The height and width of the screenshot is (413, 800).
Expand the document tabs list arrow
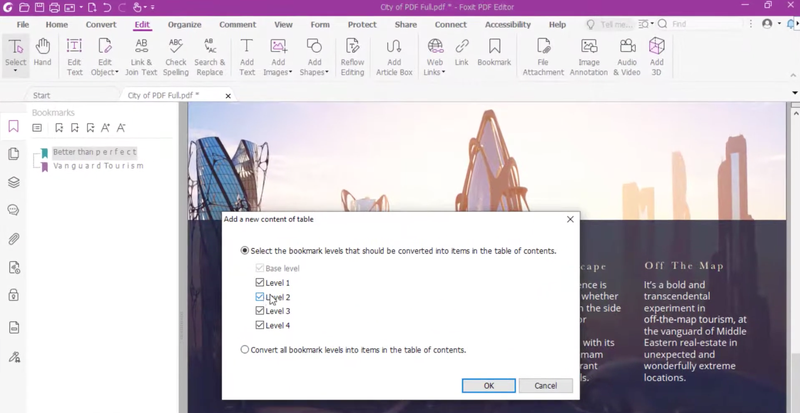pos(795,93)
